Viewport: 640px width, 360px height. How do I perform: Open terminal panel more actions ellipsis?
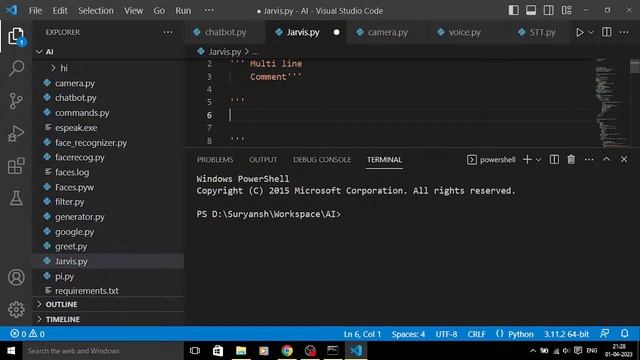[x=589, y=160]
